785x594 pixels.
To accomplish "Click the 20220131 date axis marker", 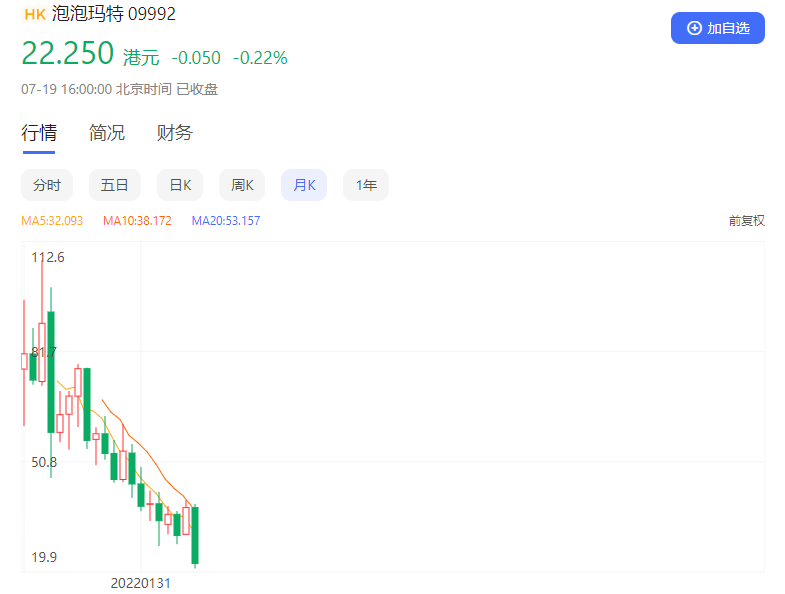I will click(x=141, y=583).
